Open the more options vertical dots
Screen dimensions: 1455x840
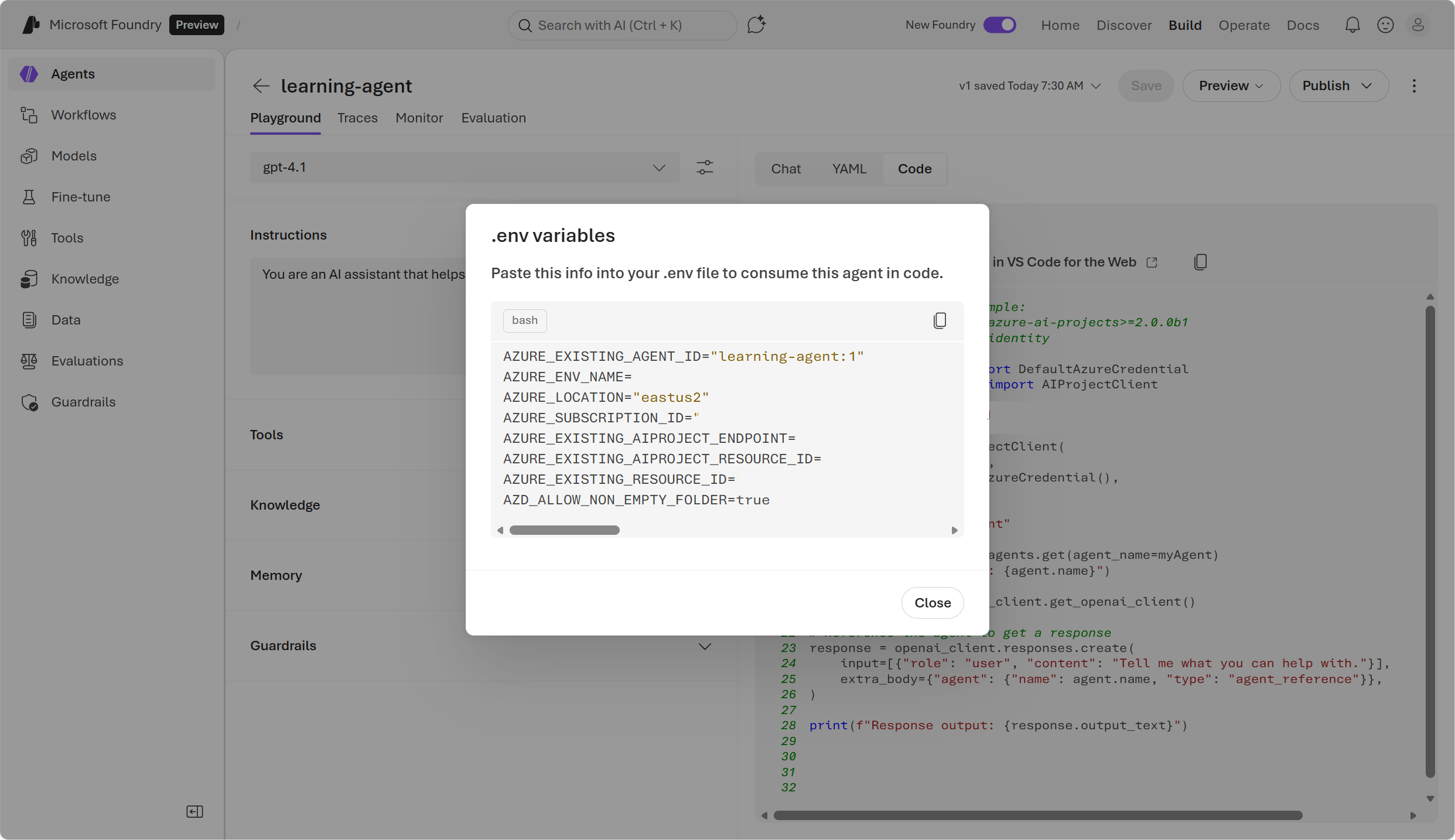pyautogui.click(x=1414, y=86)
